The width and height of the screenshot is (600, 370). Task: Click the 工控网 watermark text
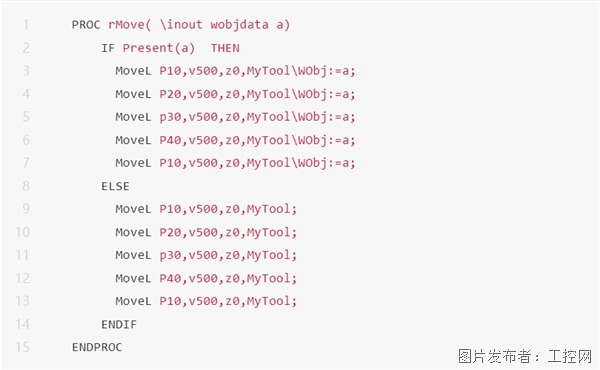pyautogui.click(x=570, y=356)
